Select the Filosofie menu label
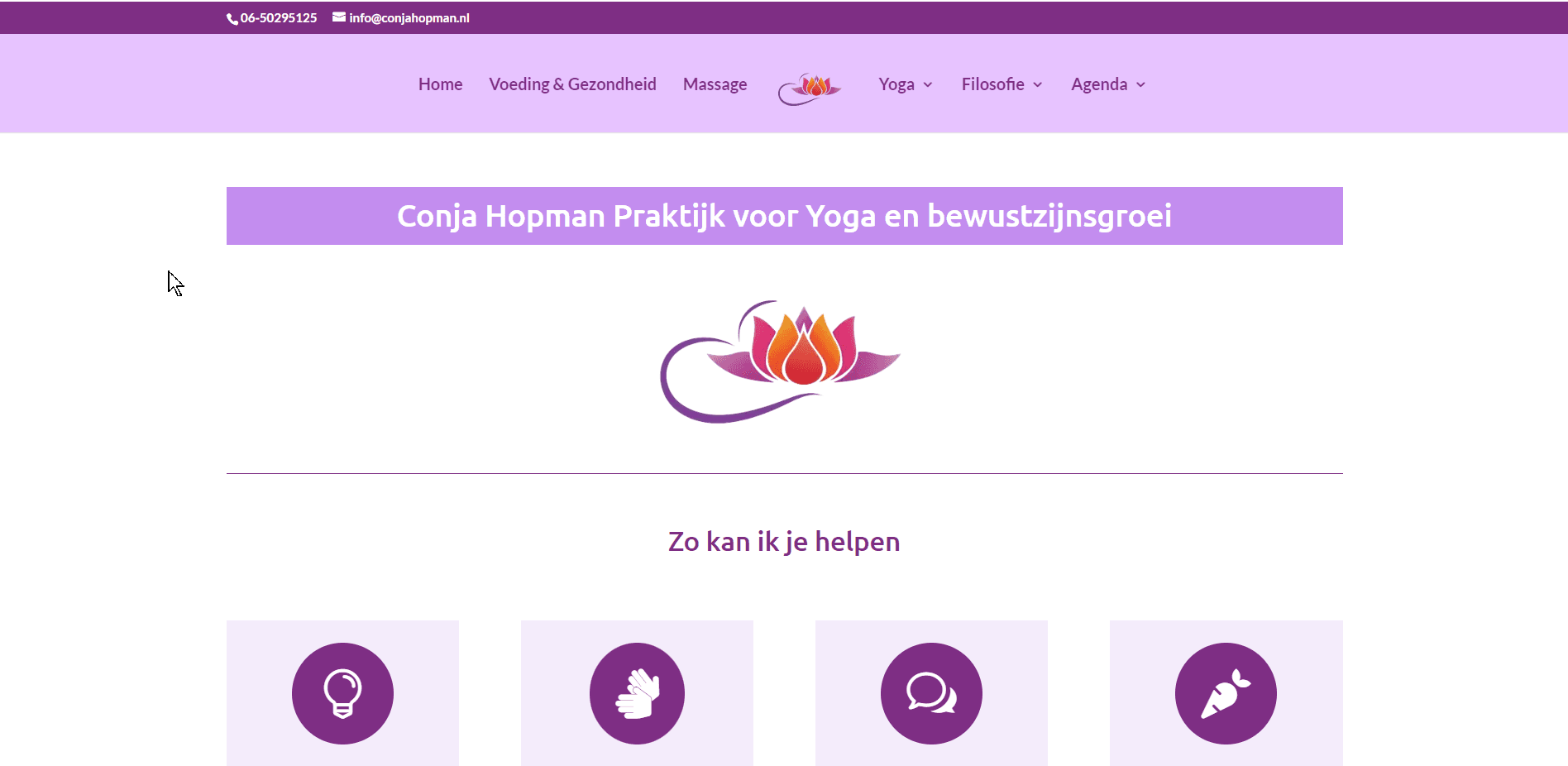 tap(992, 84)
